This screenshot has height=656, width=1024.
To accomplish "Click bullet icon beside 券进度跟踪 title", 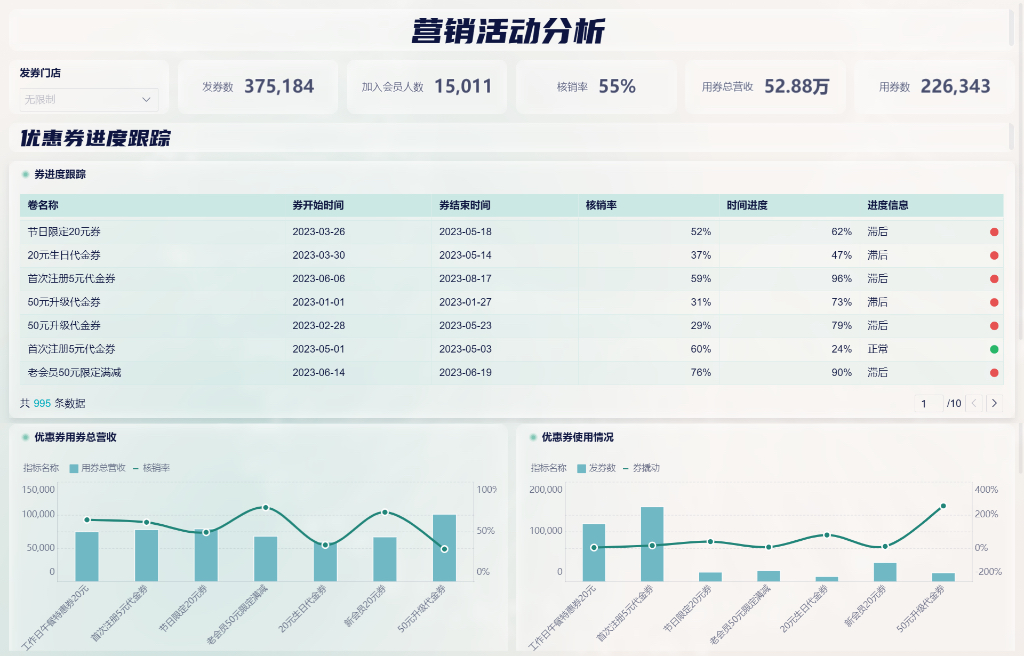I will [25, 174].
